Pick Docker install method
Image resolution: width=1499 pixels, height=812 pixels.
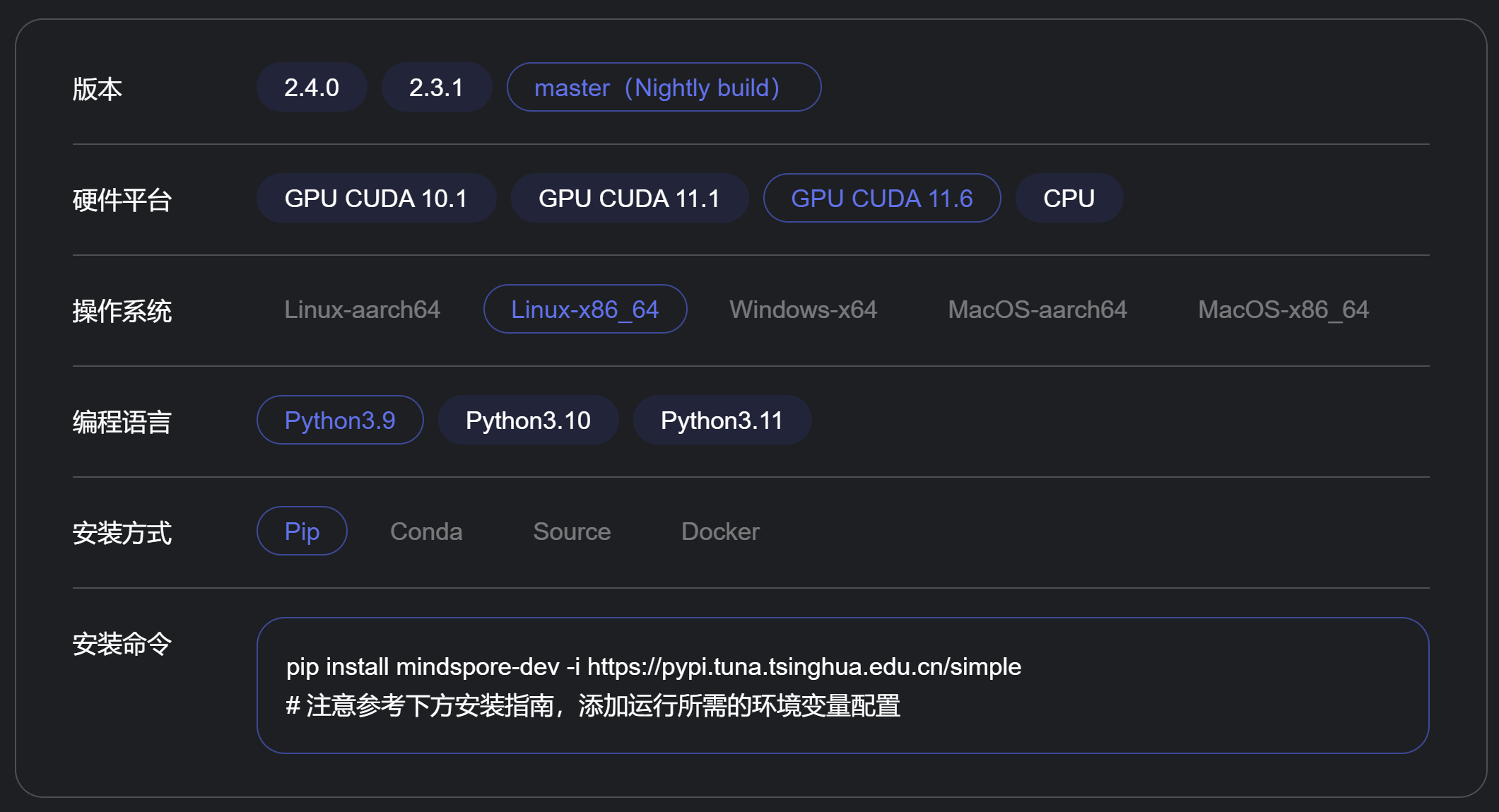(720, 531)
